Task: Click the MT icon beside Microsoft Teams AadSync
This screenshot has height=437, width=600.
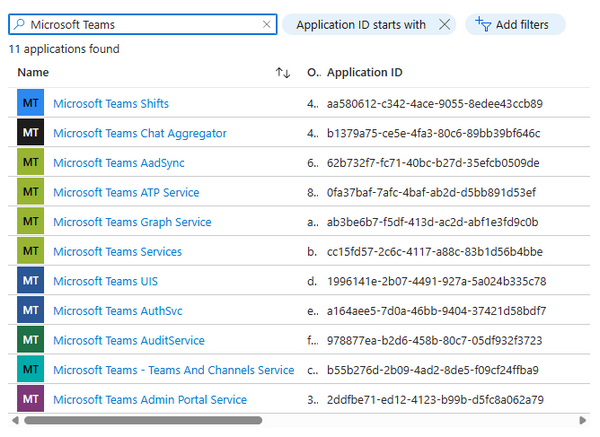Action: (x=31, y=162)
